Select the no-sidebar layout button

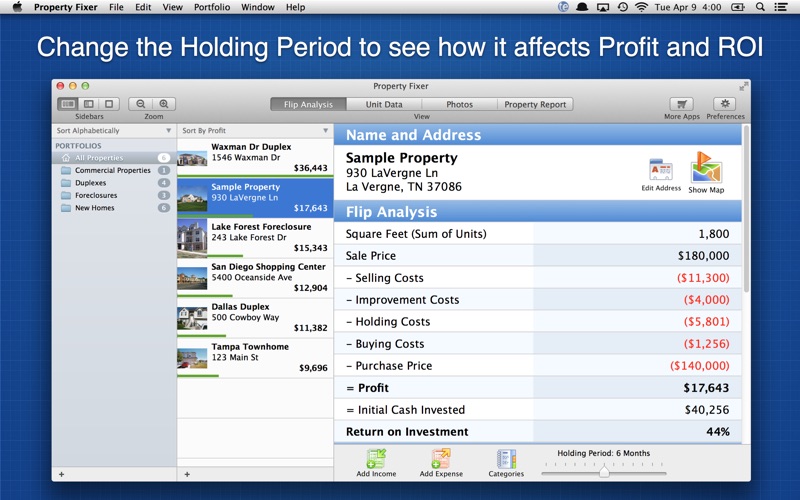(x=109, y=104)
